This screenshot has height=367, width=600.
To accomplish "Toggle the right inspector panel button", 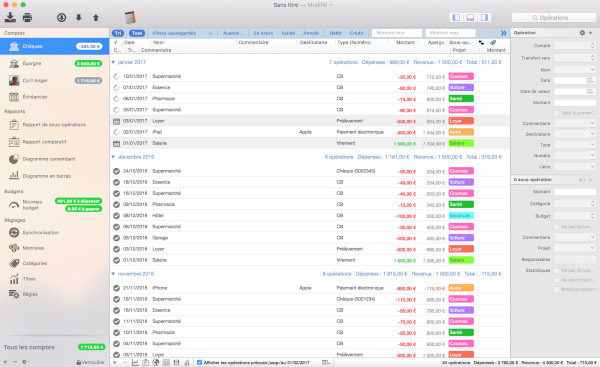I will [x=484, y=17].
